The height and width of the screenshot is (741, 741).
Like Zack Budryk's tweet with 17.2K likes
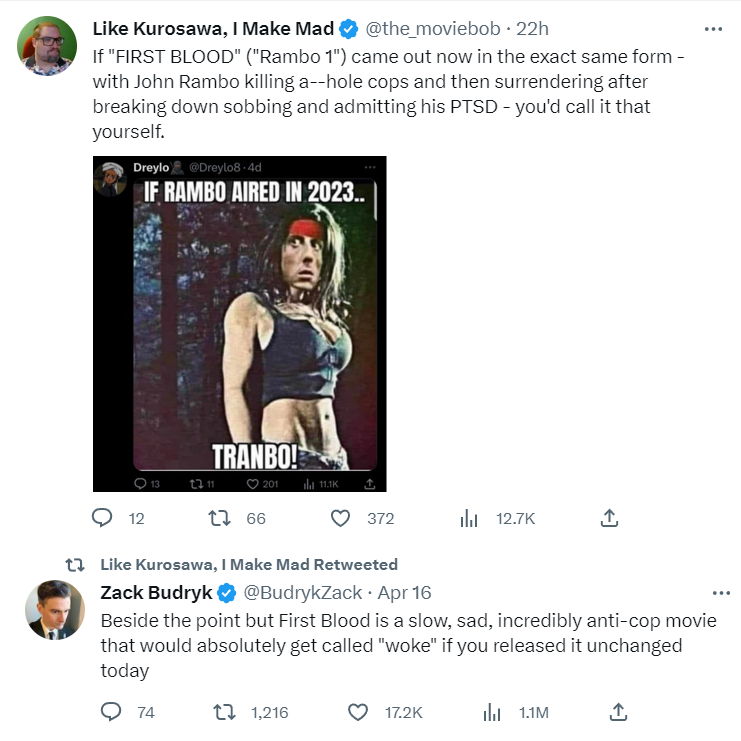358,712
